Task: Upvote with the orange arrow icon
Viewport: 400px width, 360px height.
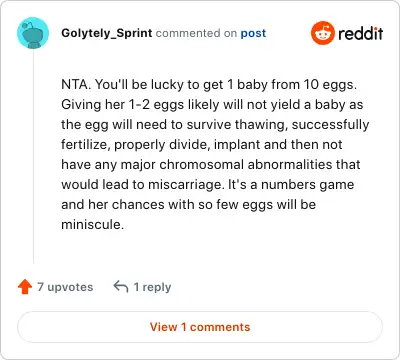Action: point(25,287)
